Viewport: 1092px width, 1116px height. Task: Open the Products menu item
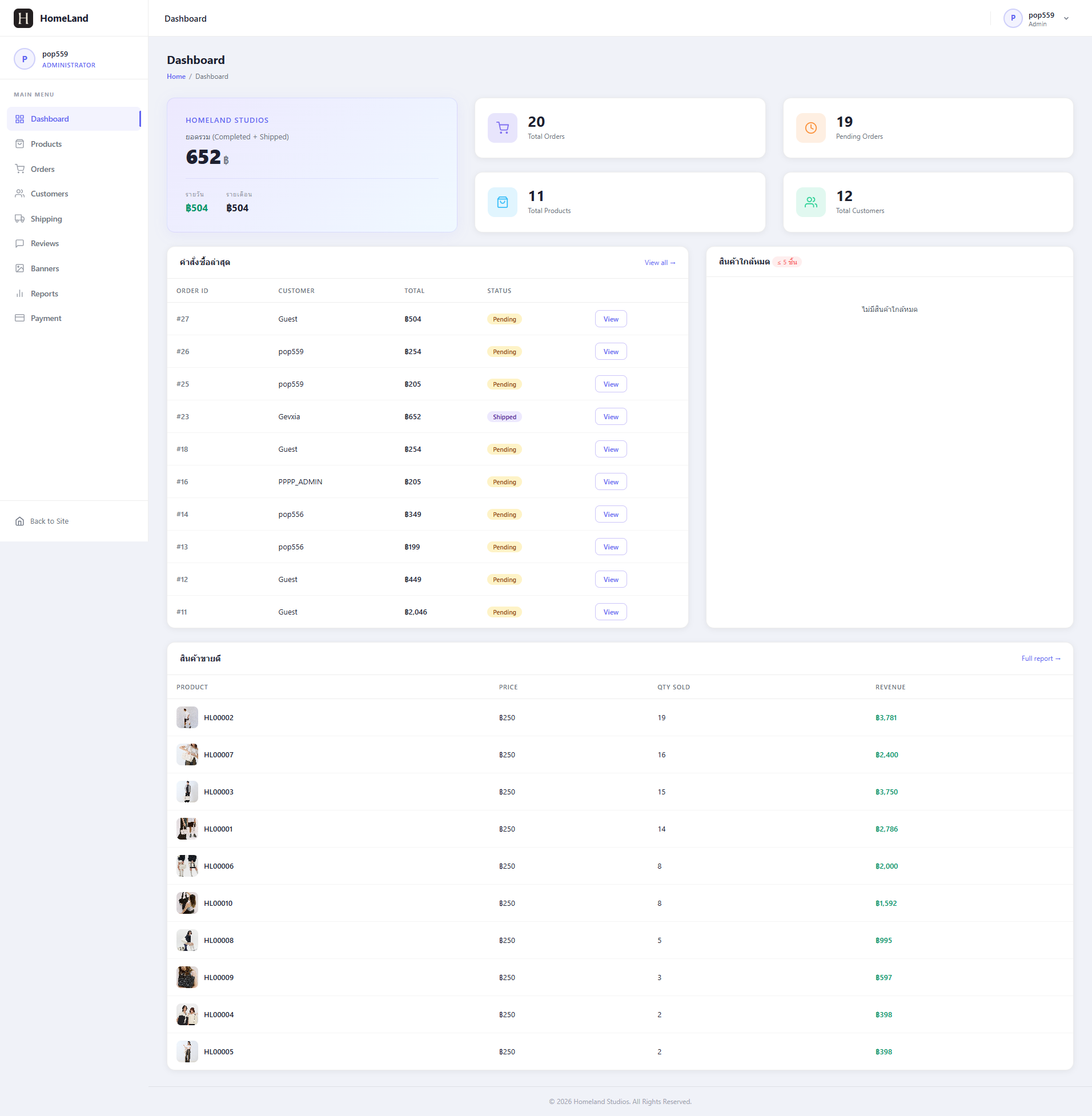click(74, 144)
